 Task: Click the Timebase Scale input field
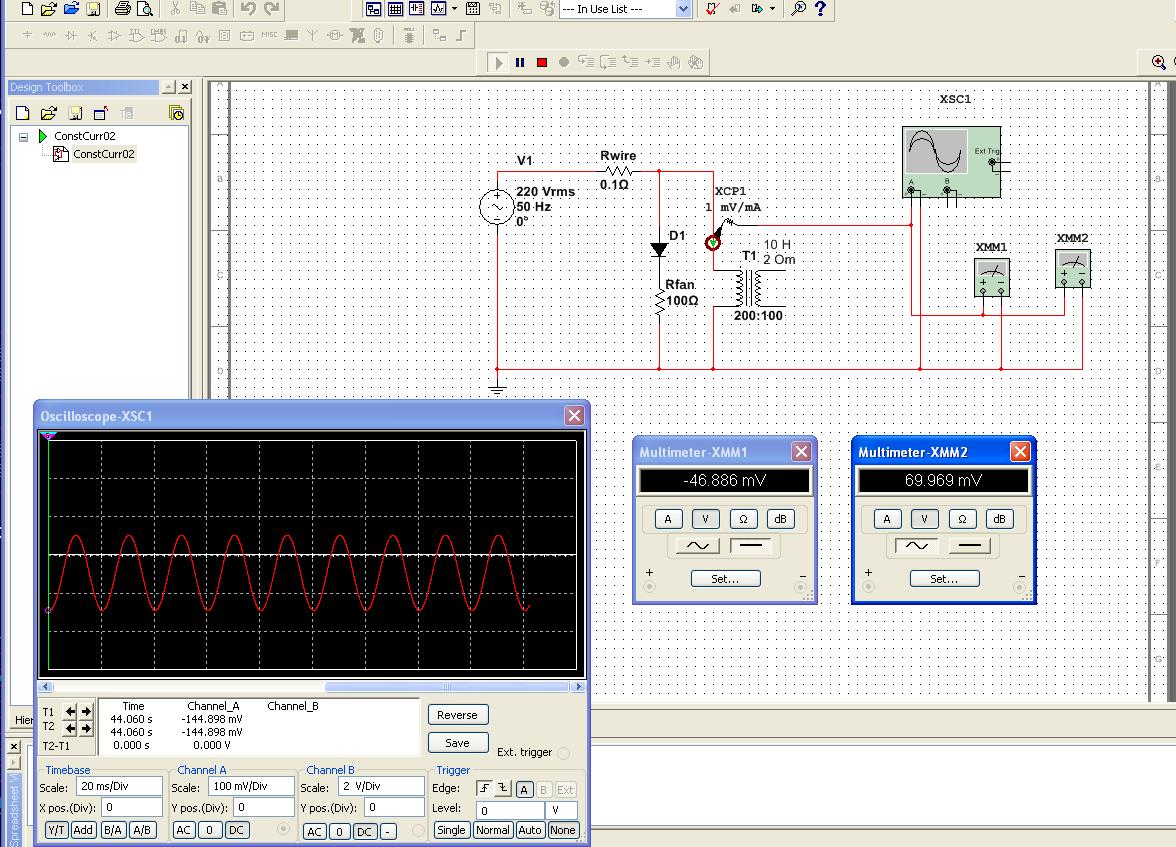[119, 787]
